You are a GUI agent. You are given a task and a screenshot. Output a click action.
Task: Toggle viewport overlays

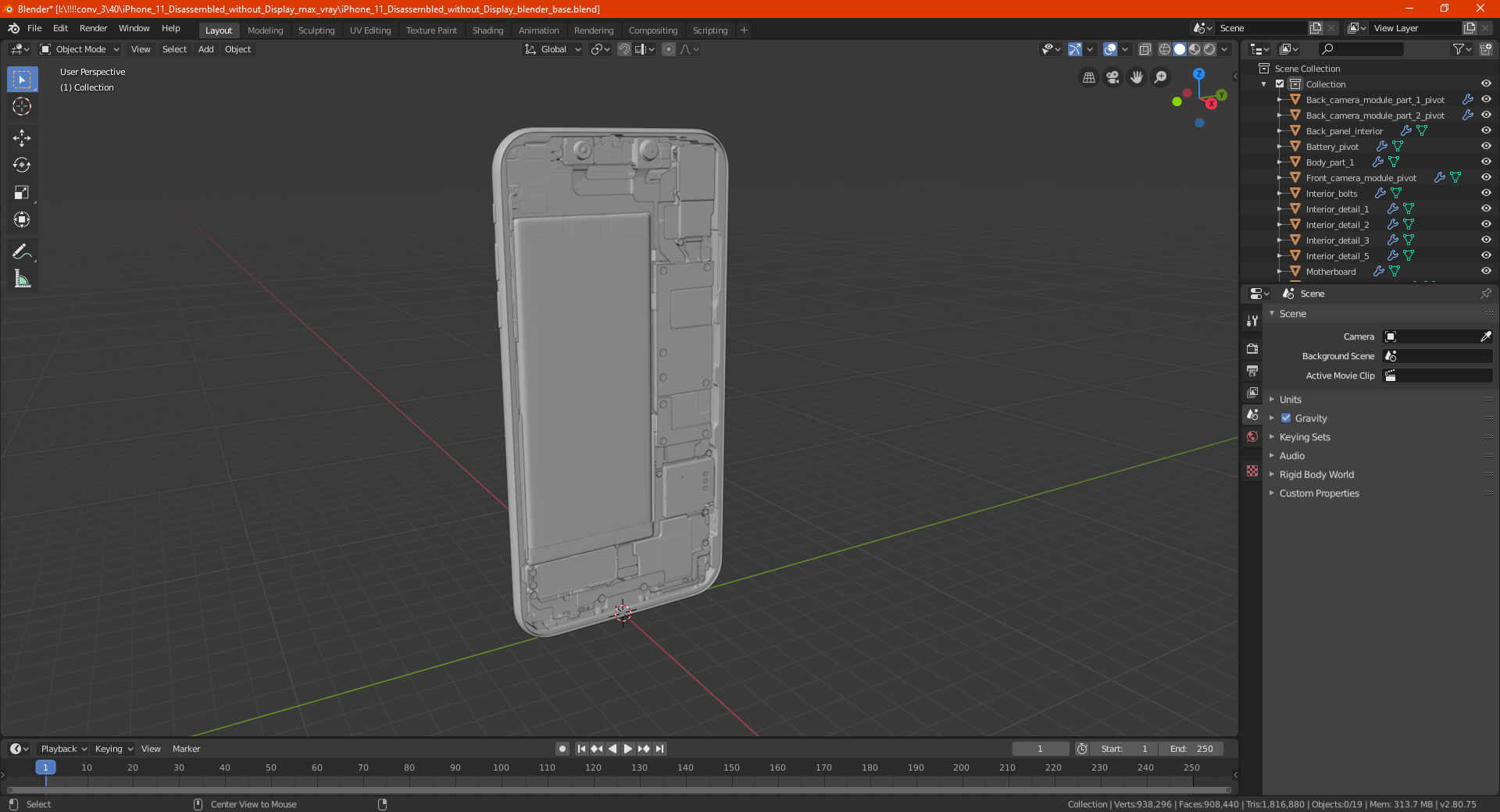click(1109, 49)
